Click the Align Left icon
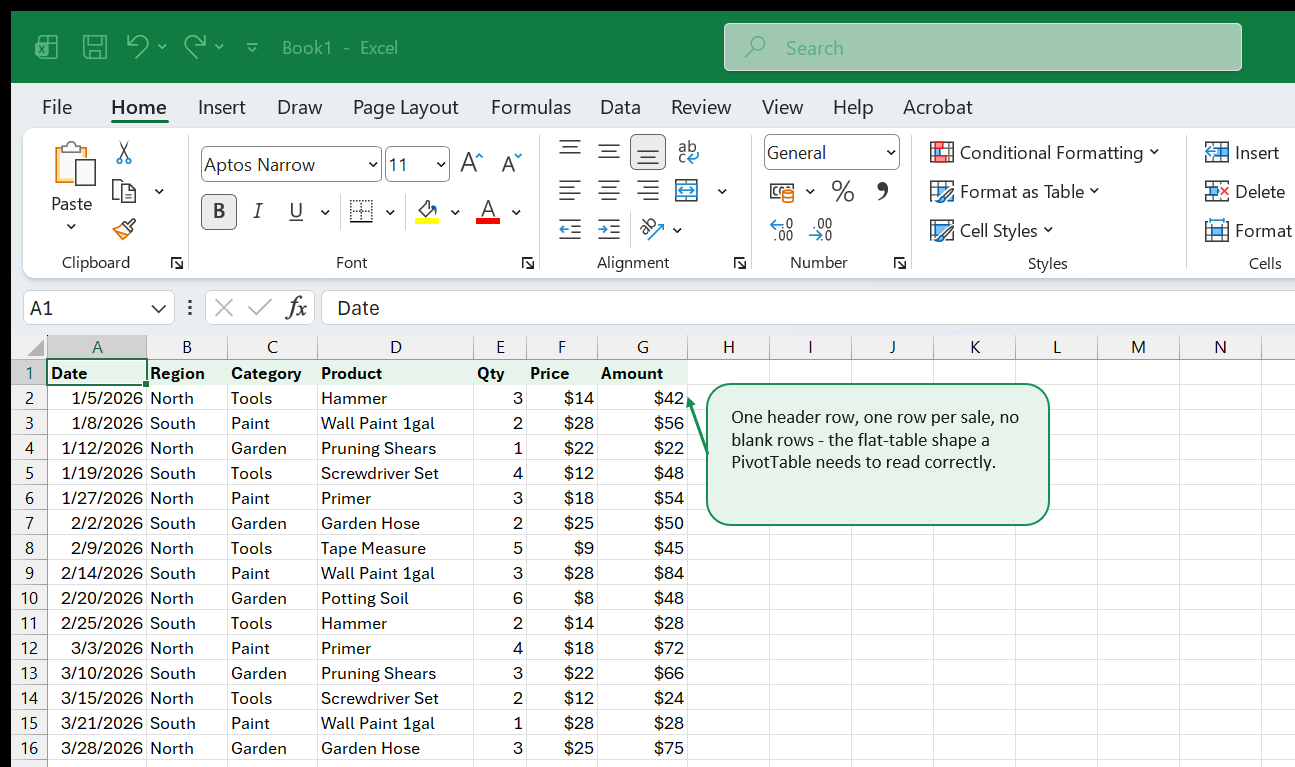 pos(570,190)
